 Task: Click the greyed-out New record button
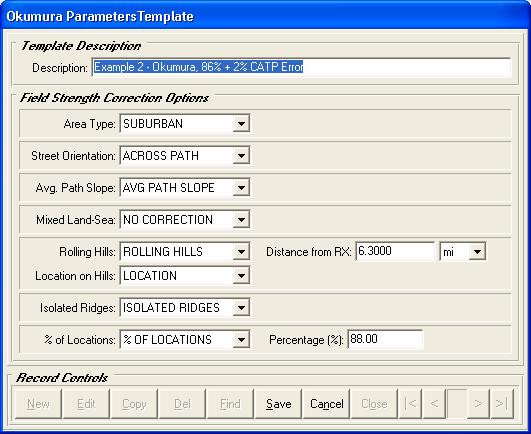coord(38,404)
